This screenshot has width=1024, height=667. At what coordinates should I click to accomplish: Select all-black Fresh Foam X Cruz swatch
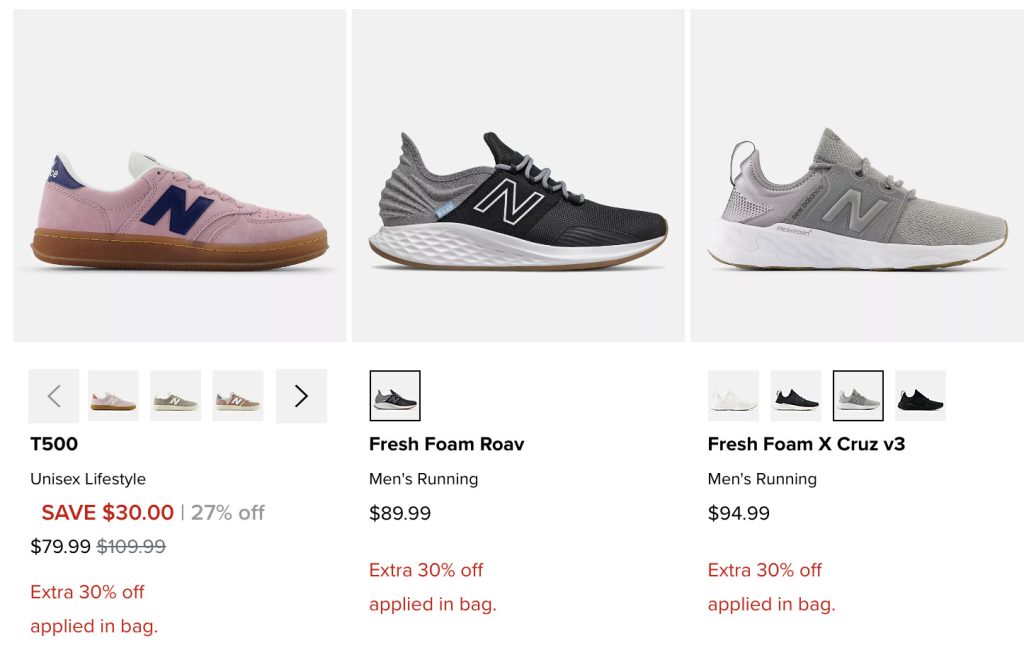[920, 396]
